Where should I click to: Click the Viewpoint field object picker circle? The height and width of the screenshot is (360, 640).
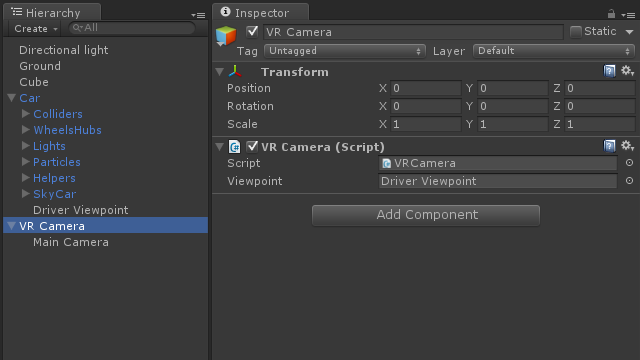[629, 180]
